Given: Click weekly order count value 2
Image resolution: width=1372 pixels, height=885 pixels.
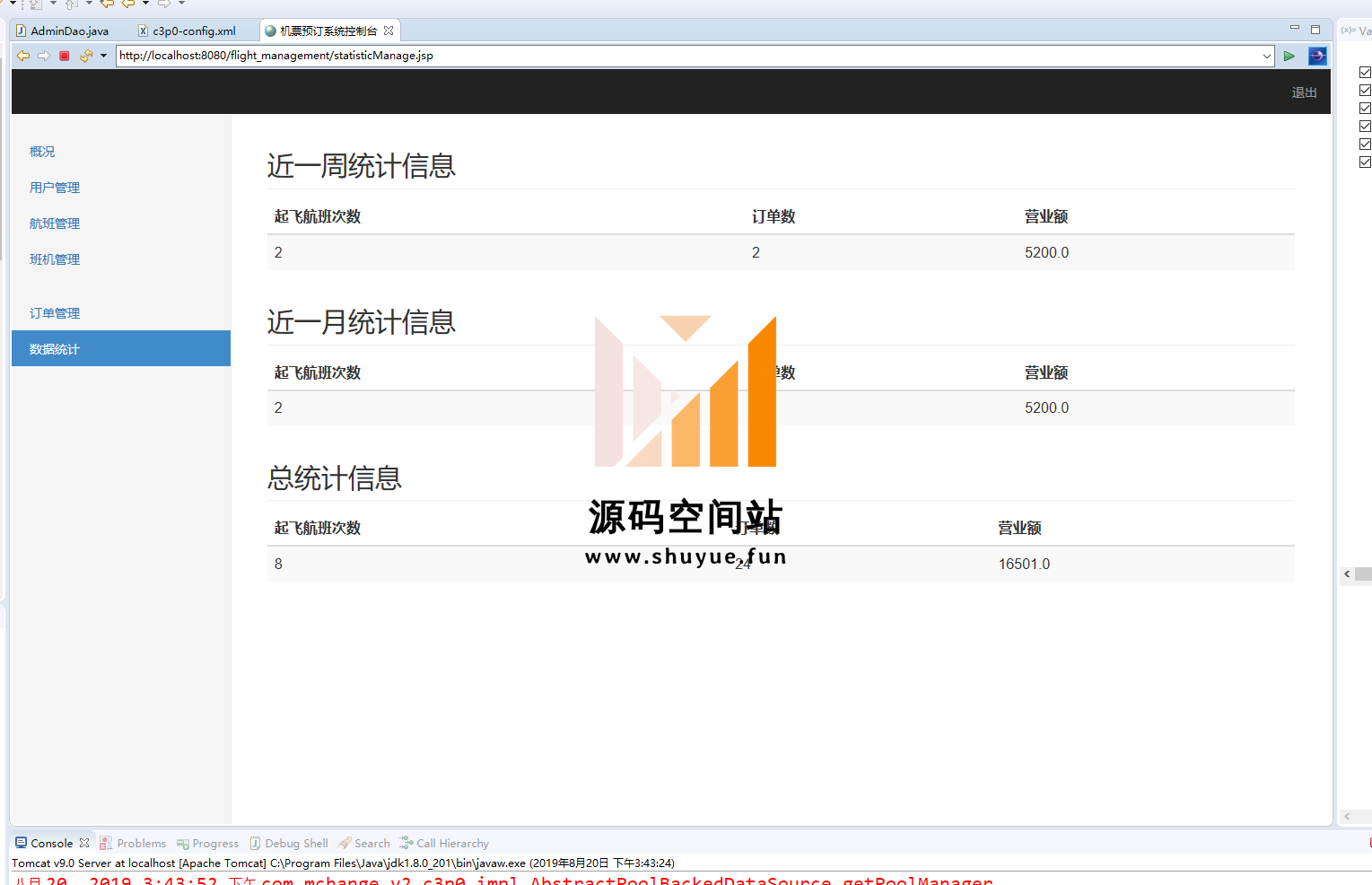Looking at the screenshot, I should 756,252.
